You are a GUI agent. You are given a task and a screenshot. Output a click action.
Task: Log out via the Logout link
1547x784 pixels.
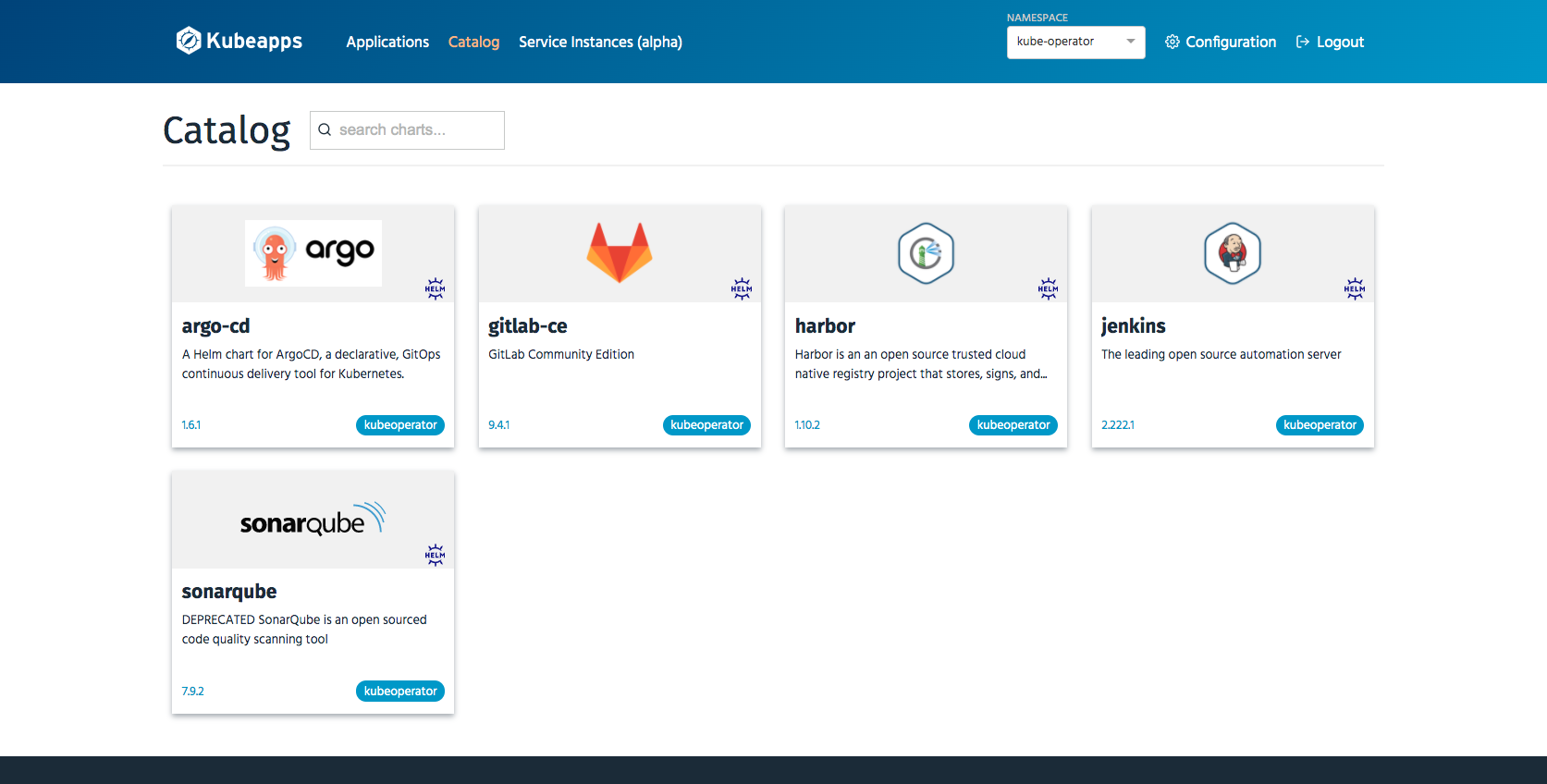(1330, 42)
